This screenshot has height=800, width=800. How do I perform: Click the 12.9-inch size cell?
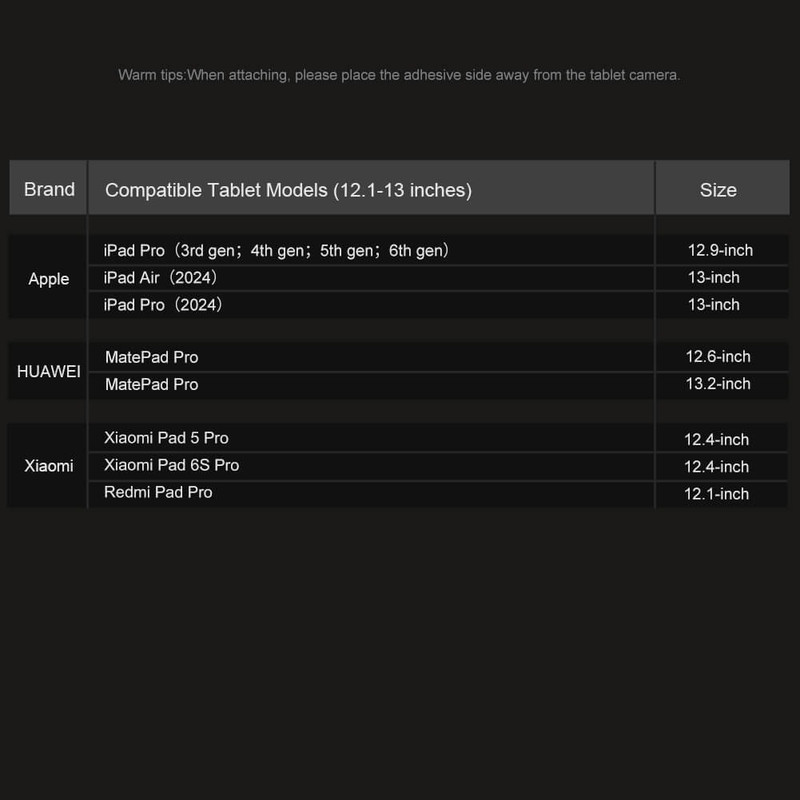coord(720,250)
